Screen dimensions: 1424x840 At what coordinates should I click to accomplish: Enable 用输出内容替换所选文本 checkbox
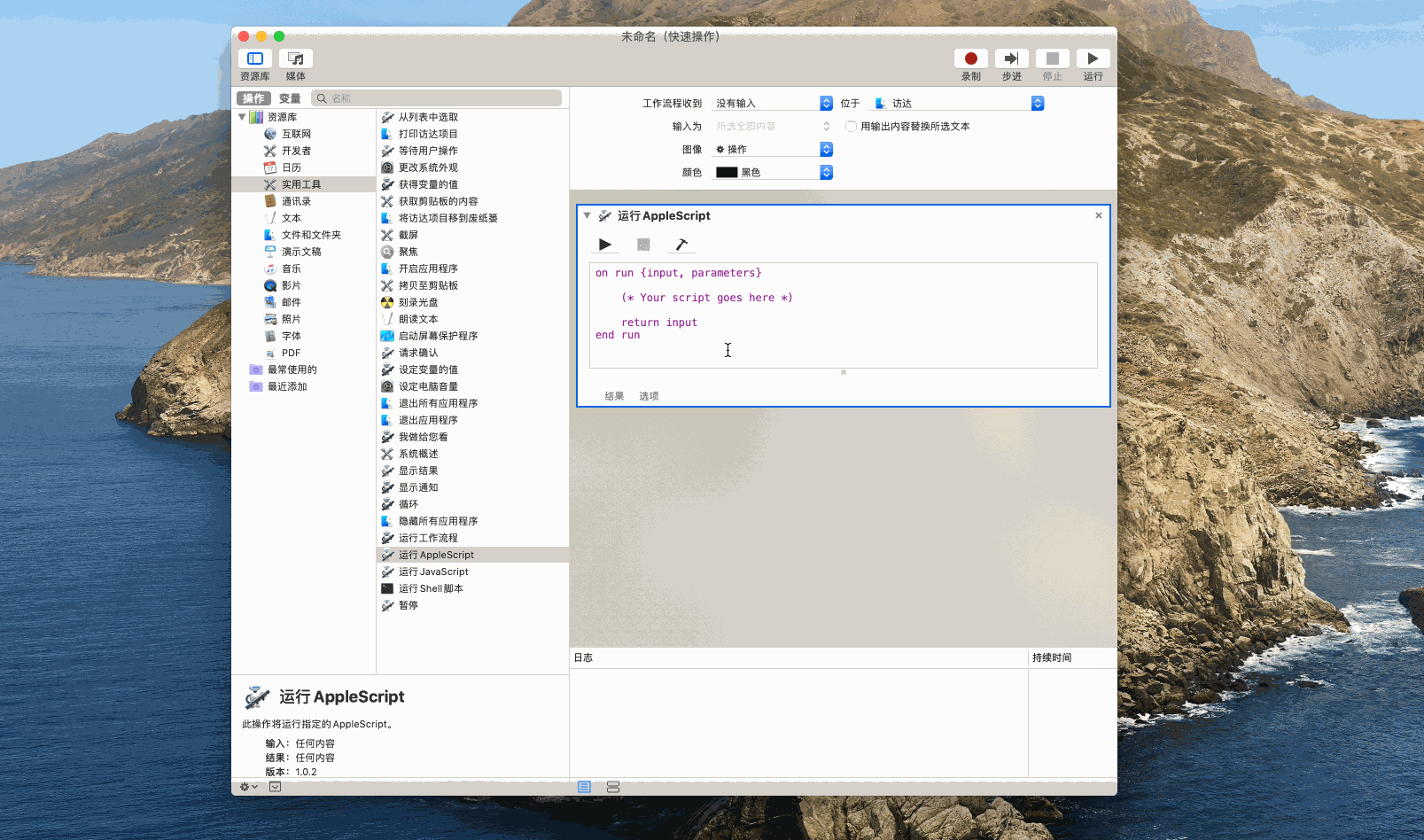[x=852, y=127]
